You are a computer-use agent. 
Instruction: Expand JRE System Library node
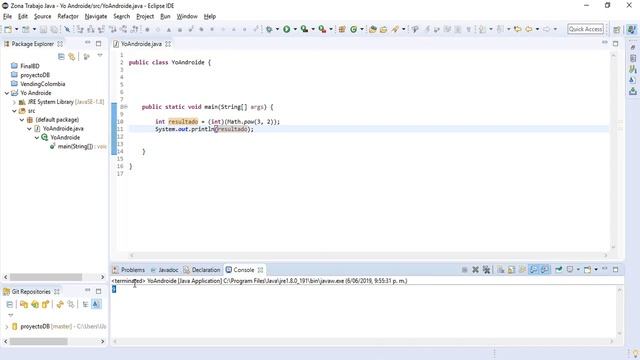14,102
